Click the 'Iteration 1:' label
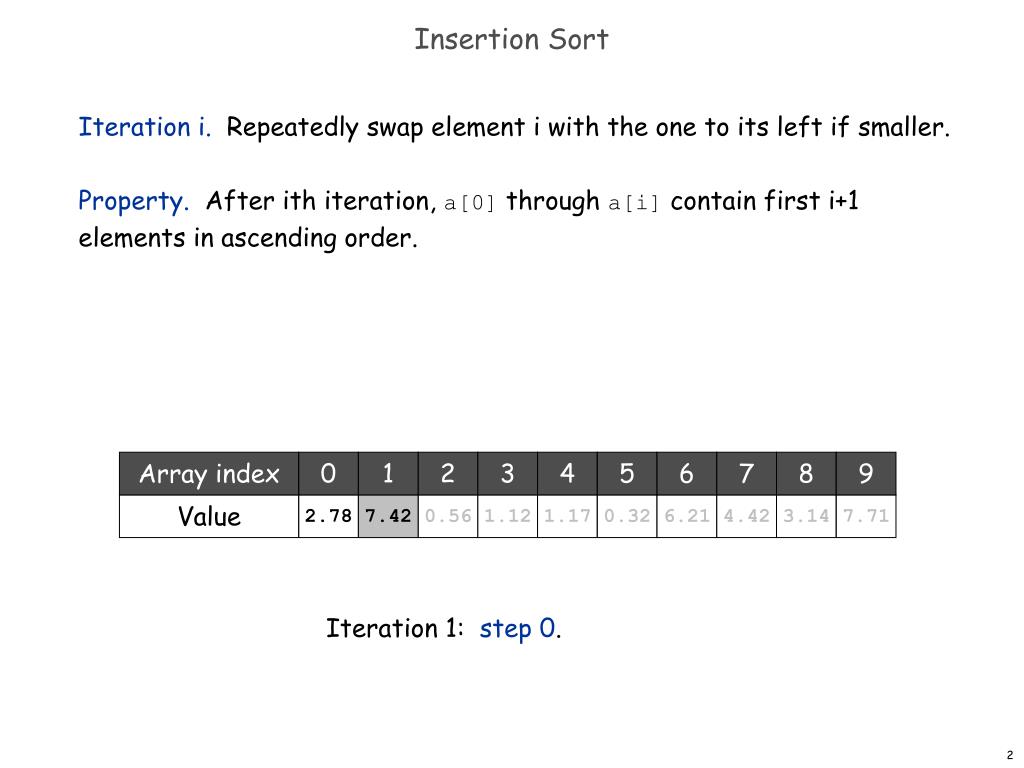This screenshot has height=768, width=1024. (394, 628)
